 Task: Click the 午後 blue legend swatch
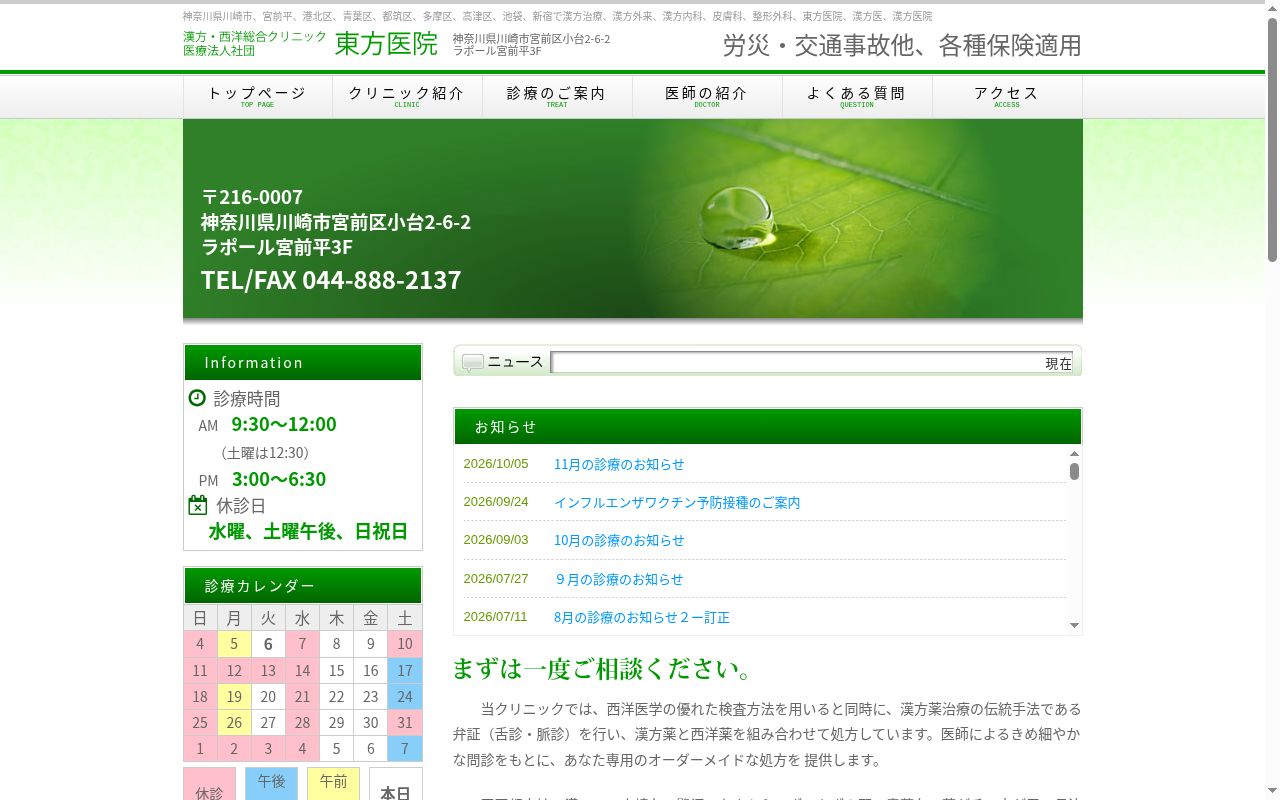tap(271, 783)
